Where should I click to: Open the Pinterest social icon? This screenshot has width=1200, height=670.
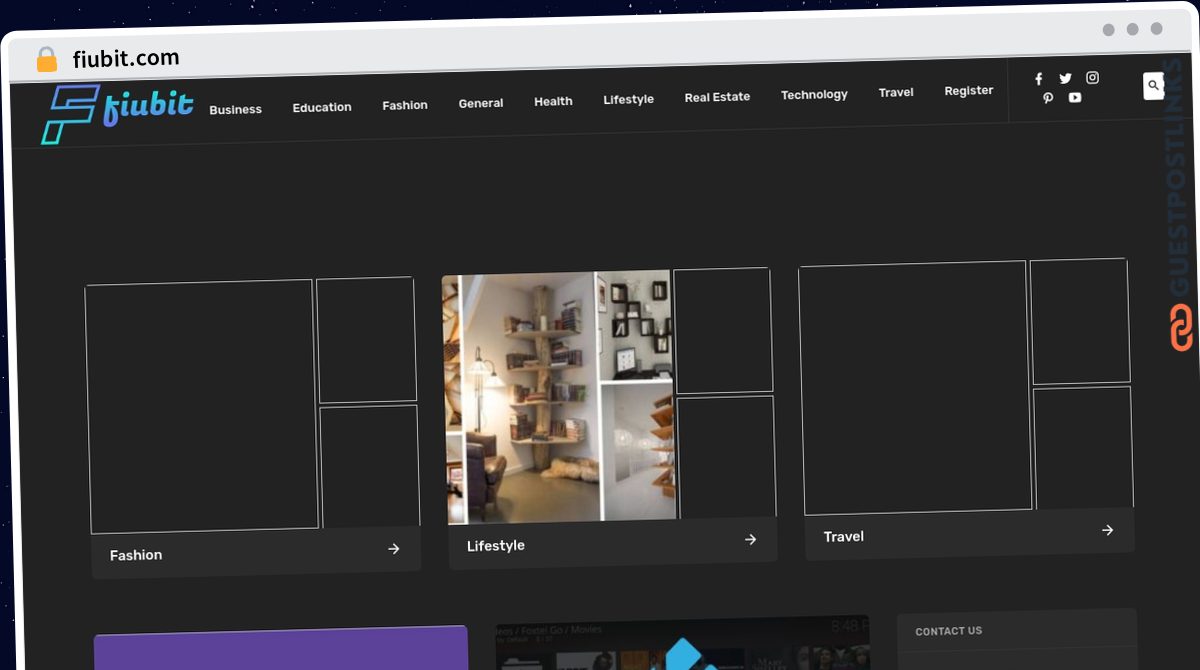tap(1047, 98)
